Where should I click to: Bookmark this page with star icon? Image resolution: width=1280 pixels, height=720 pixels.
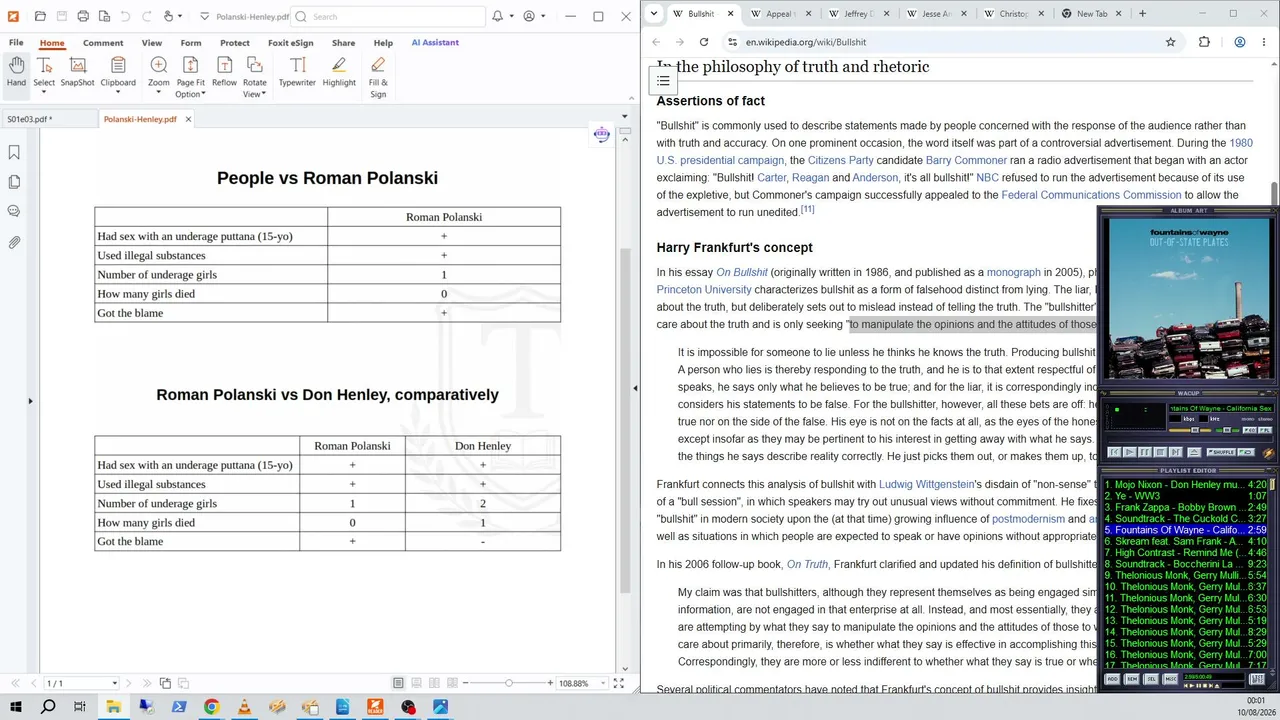1170,42
